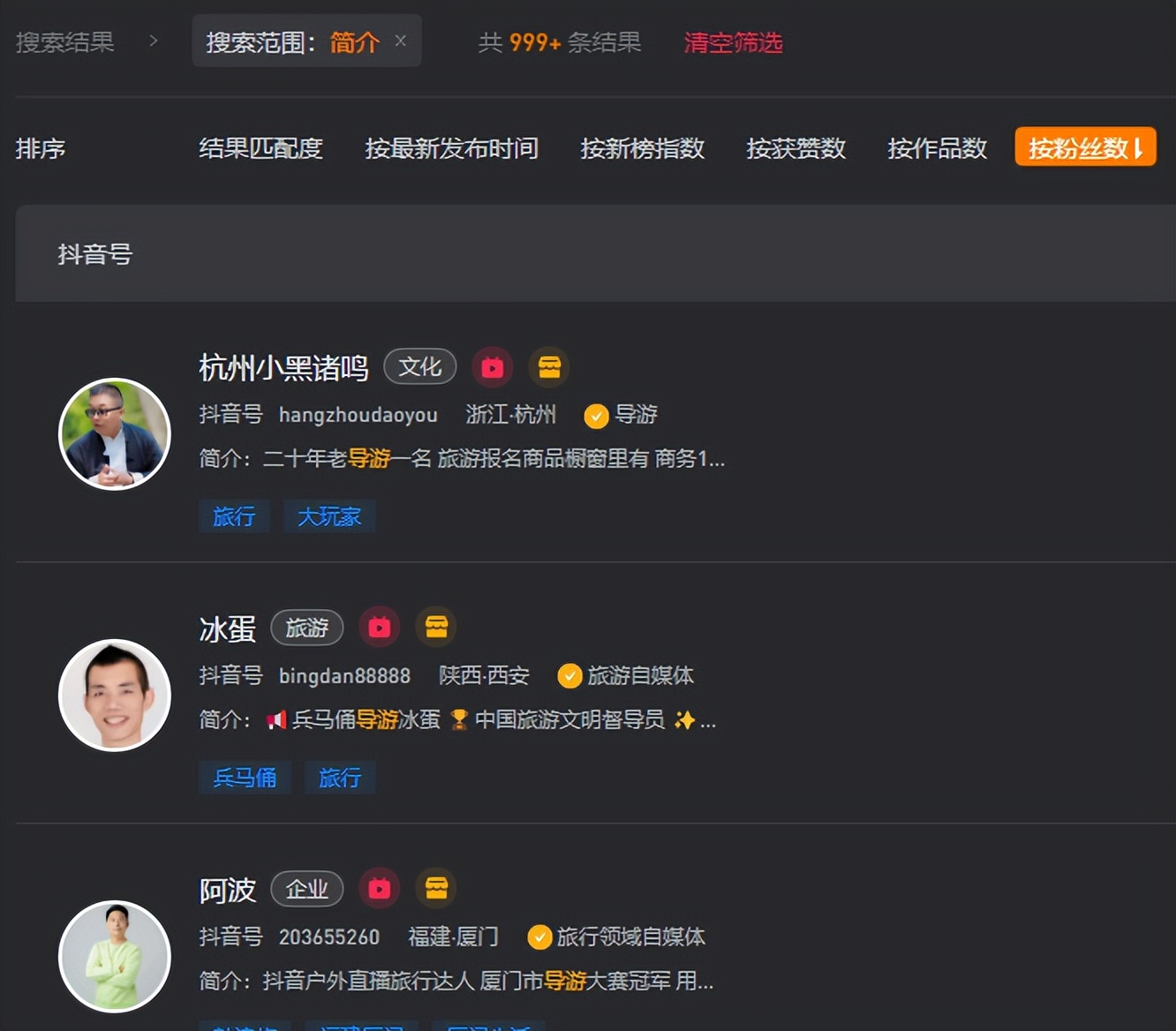Click the 文化 badge beside 杭州小黑诸鸣
1176x1031 pixels.
tap(419, 366)
